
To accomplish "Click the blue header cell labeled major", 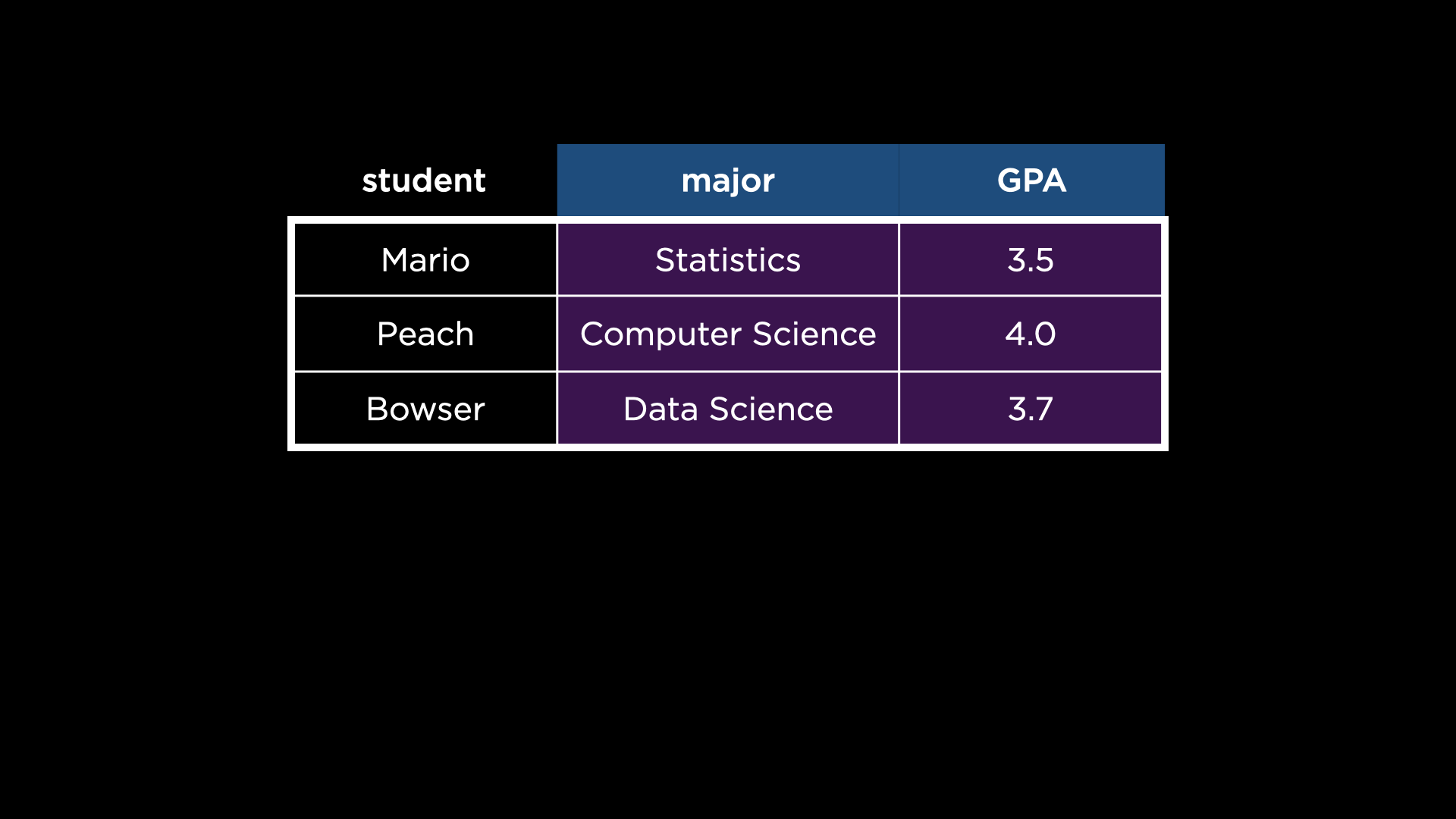I will tap(727, 180).
